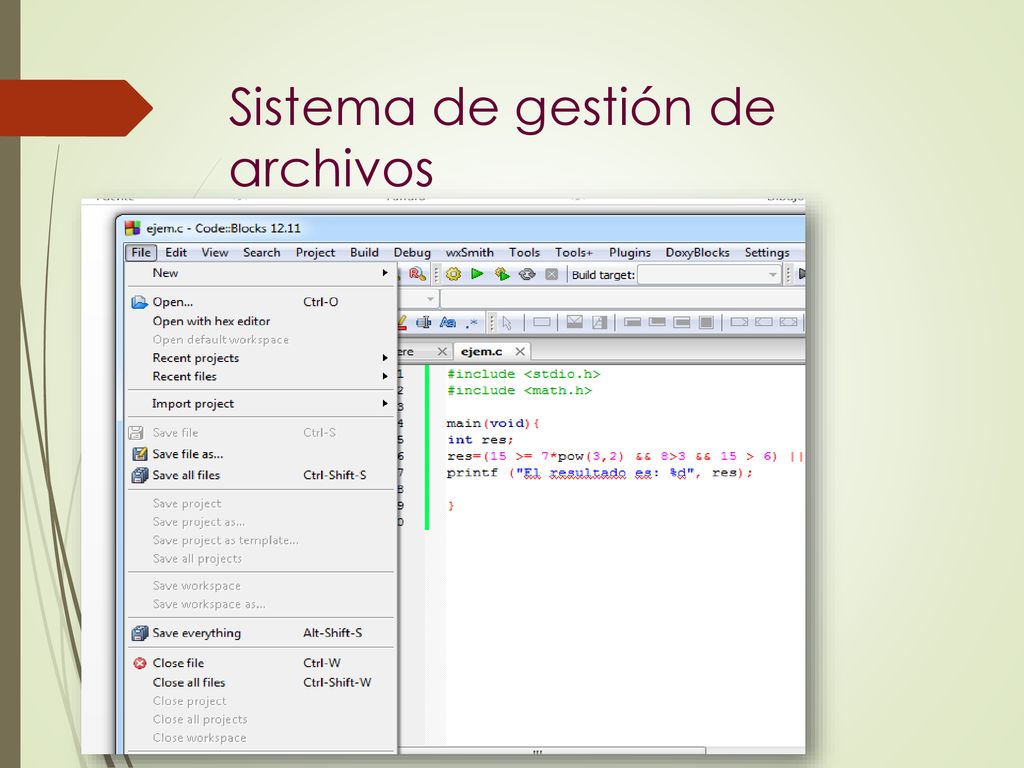Open the Build menu
1024x768 pixels.
pos(364,252)
